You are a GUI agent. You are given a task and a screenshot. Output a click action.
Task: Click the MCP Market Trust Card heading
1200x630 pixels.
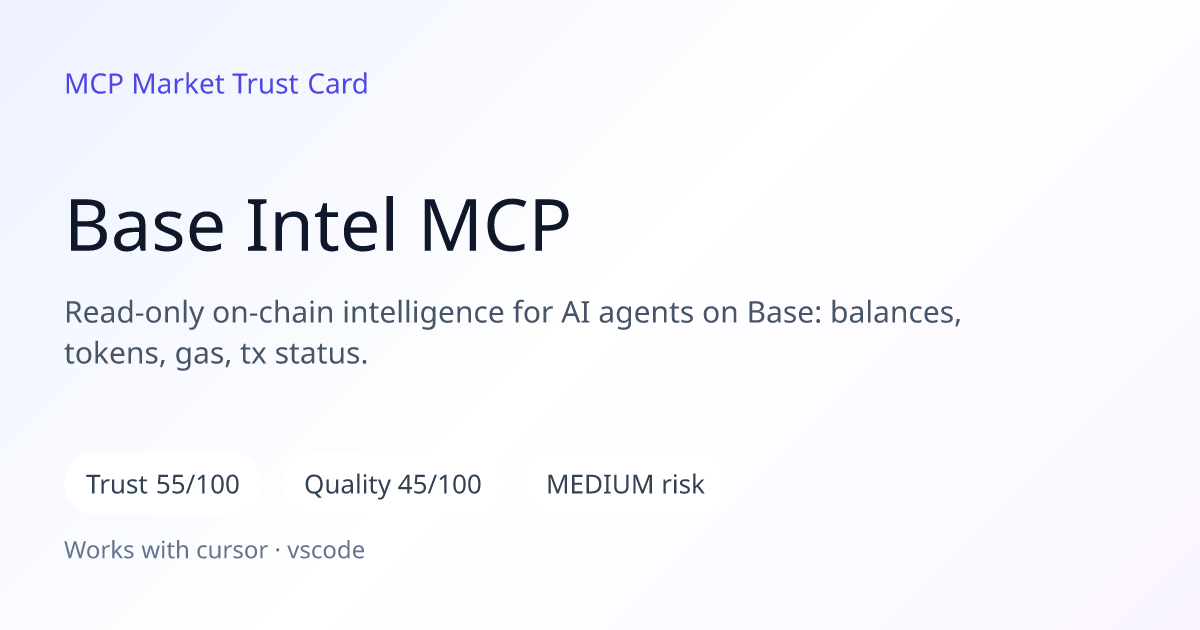point(216,84)
